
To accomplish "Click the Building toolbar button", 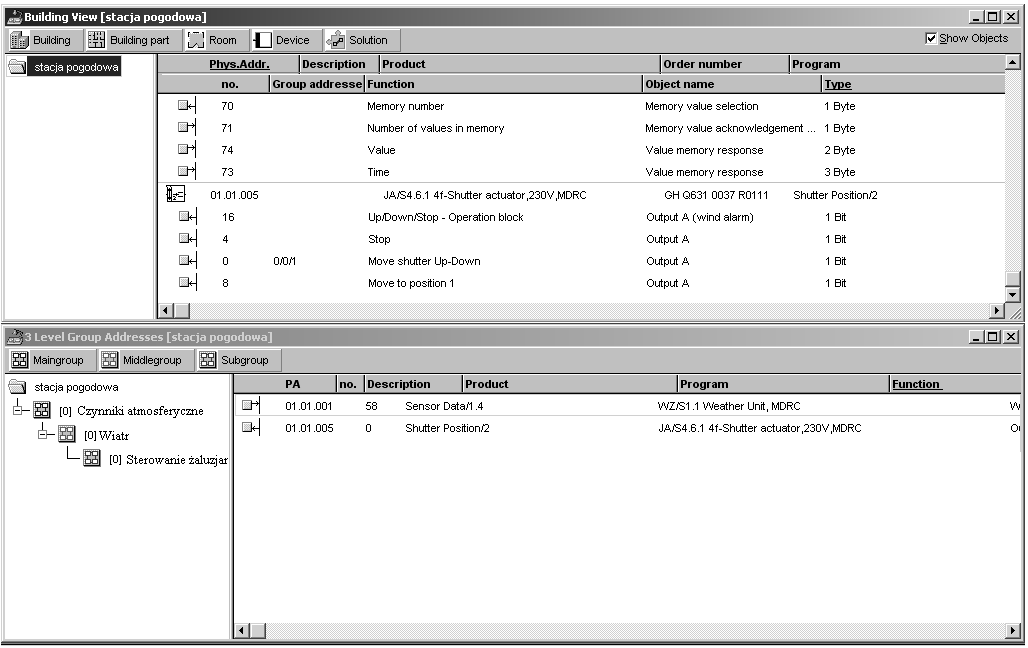I will (45, 40).
